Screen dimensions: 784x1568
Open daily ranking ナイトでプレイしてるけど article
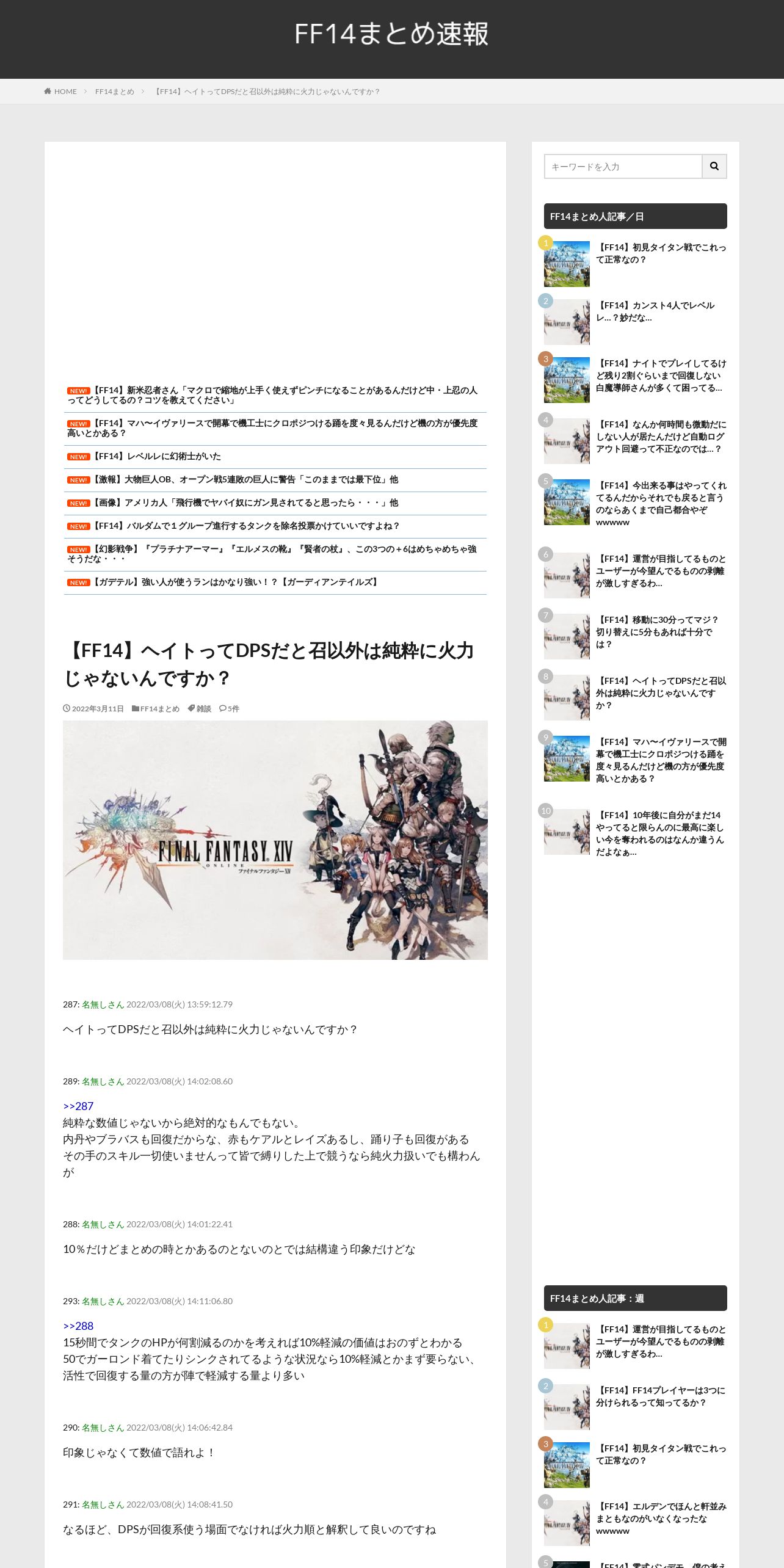661,376
